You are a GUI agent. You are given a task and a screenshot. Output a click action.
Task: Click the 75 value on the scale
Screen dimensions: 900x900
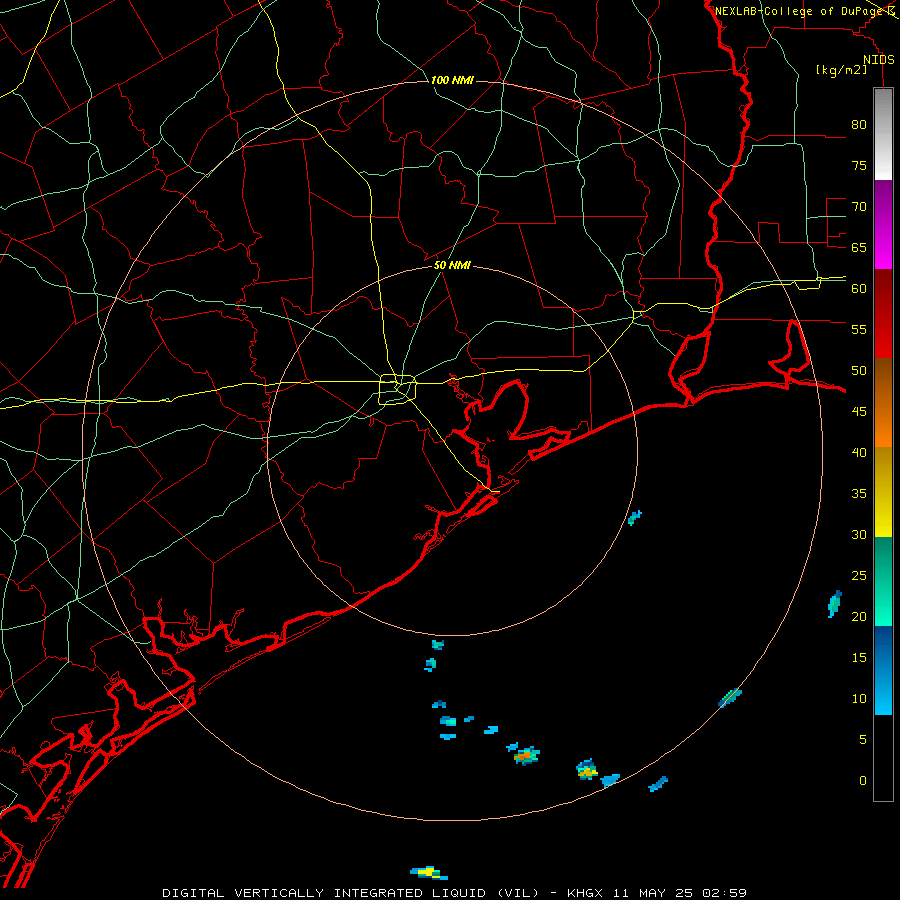point(859,165)
